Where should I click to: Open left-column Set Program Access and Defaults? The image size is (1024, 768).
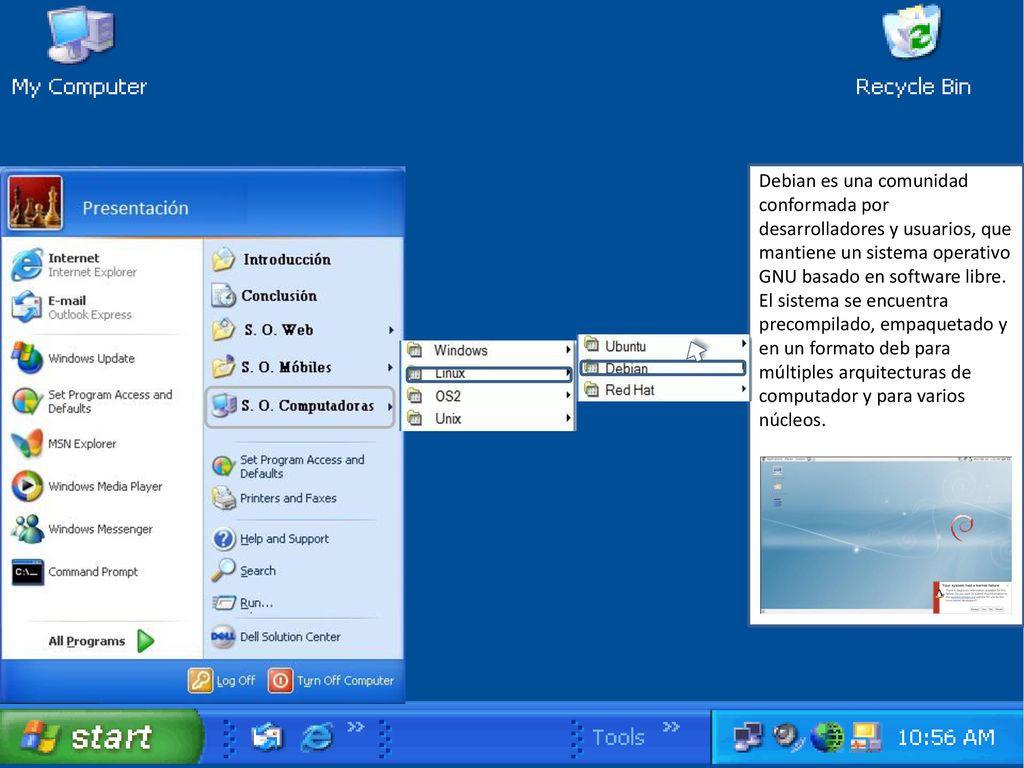coord(92,401)
